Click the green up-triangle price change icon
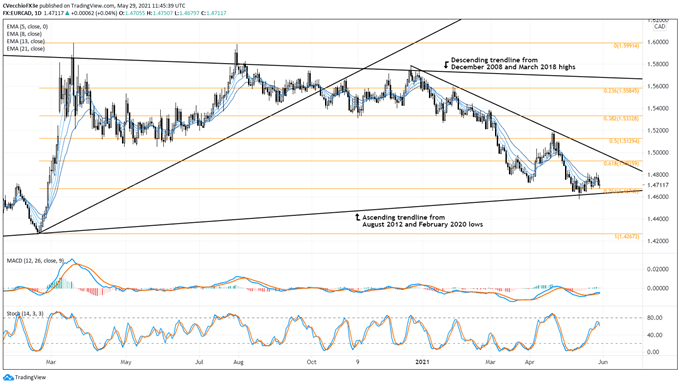 point(67,13)
